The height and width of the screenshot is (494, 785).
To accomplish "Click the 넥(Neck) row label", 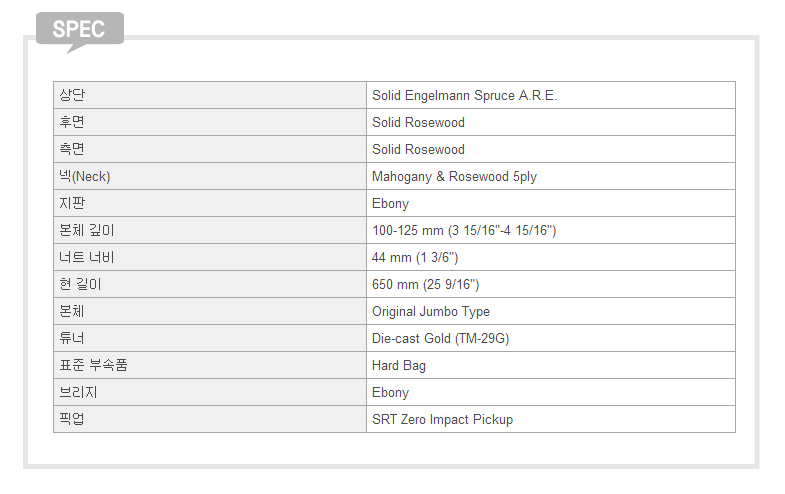I will coord(85,176).
